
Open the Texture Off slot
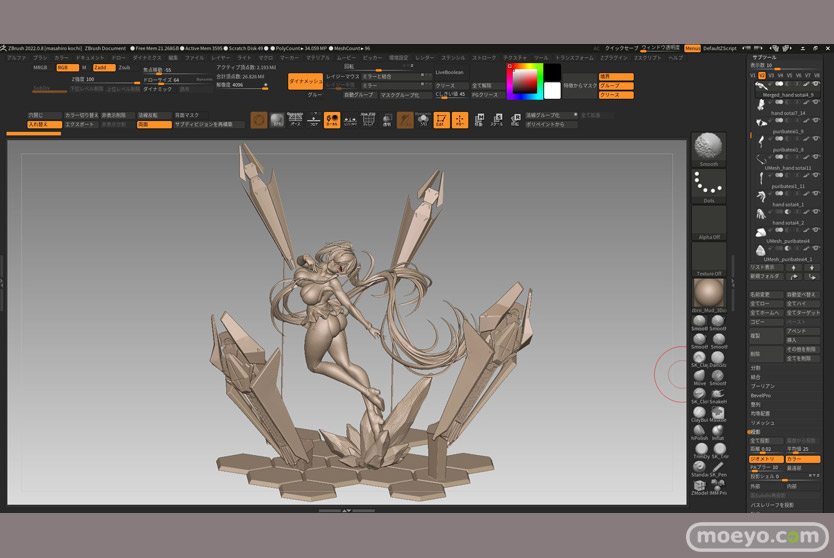(x=708, y=258)
